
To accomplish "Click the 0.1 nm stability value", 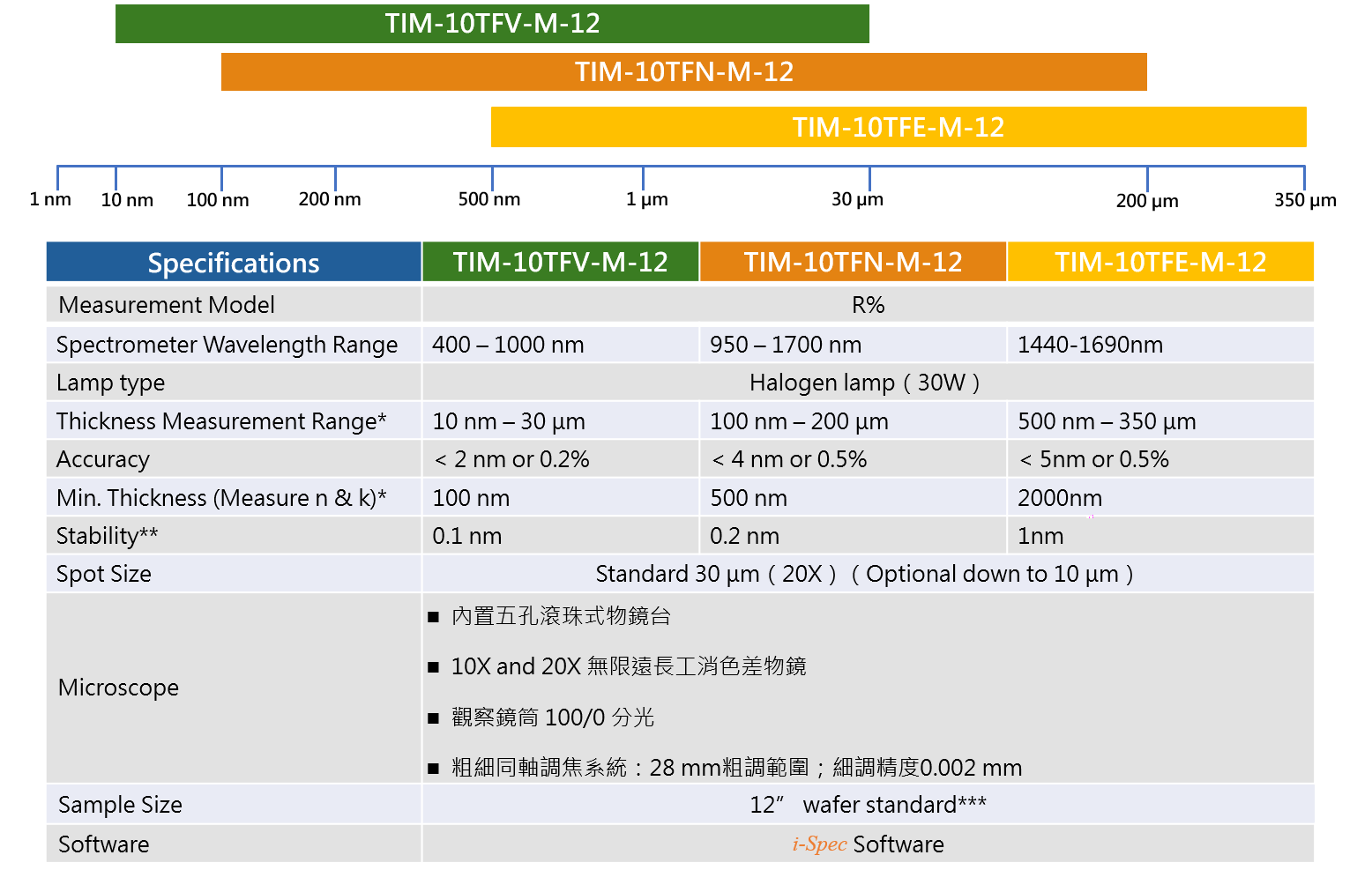I will point(467,536).
